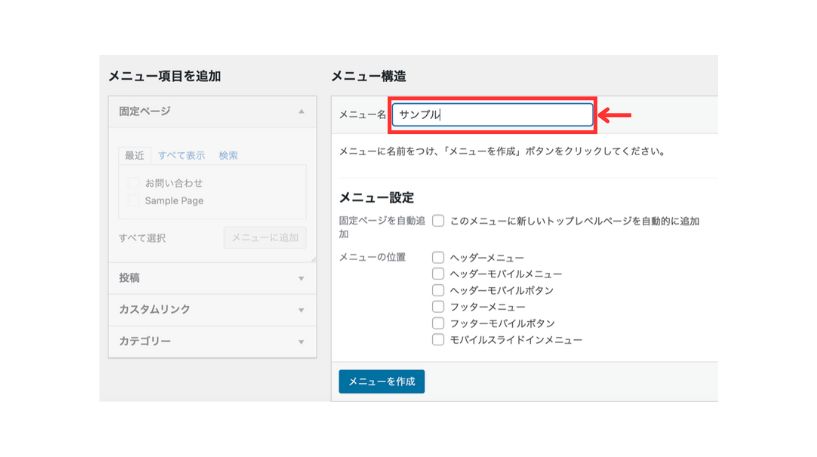This screenshot has width=817, height=457.
Task: Click the すべて選択 link
Action: click(x=142, y=238)
